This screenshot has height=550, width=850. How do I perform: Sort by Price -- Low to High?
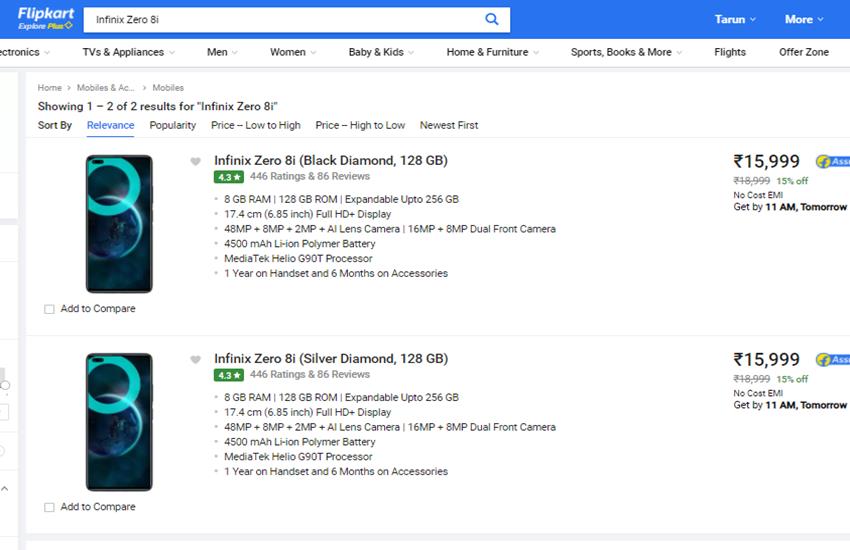[255, 125]
